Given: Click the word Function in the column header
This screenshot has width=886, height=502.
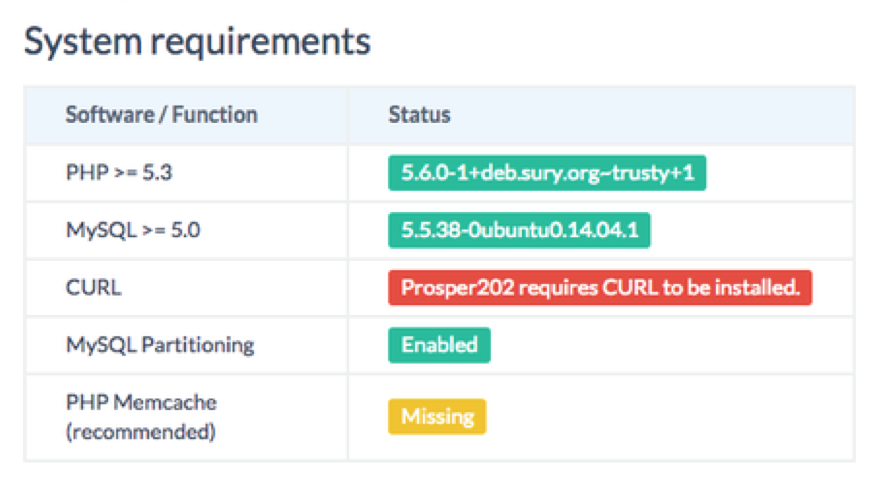Looking at the screenshot, I should coord(214,115).
